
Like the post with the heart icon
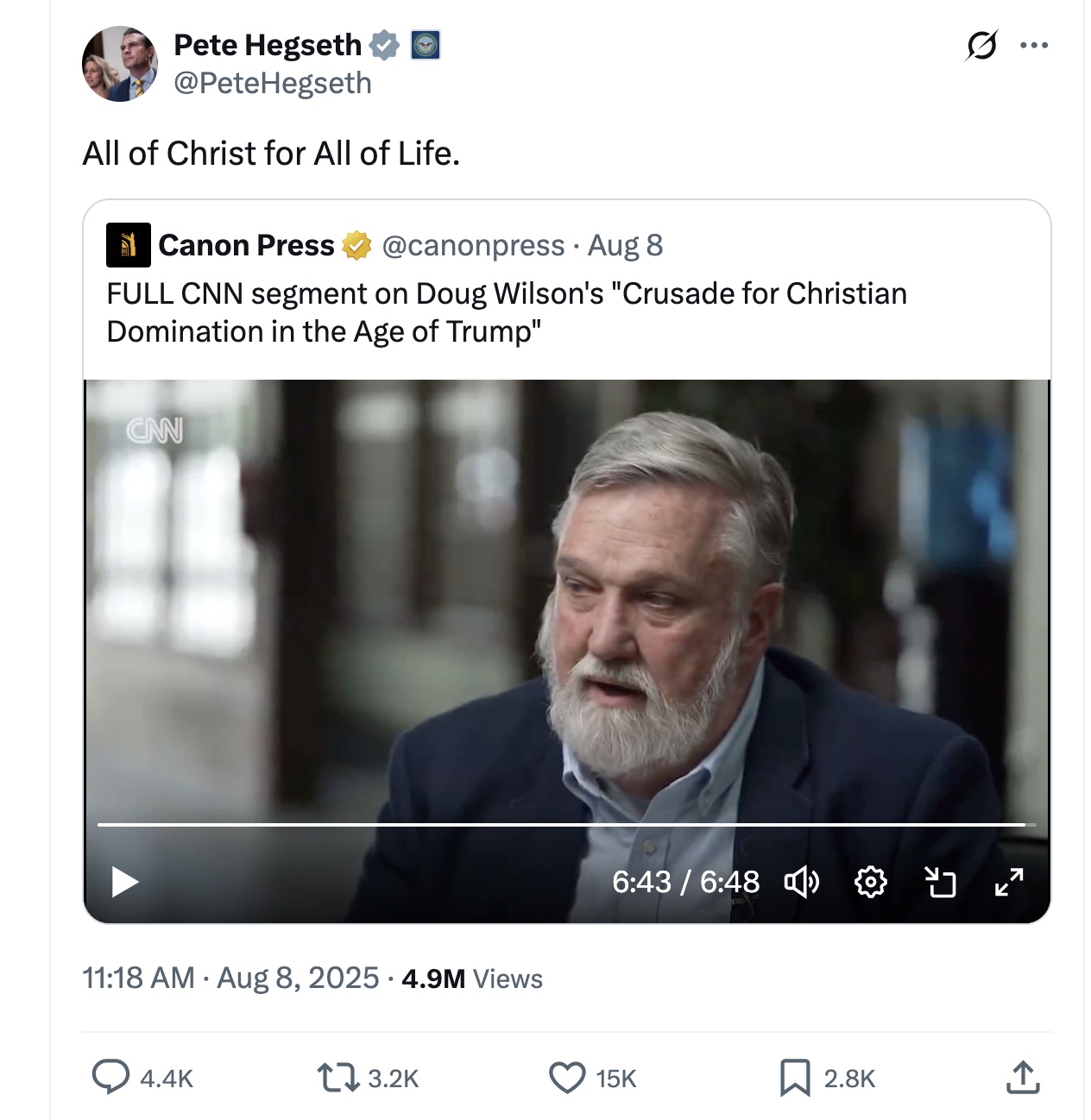coord(567,1078)
